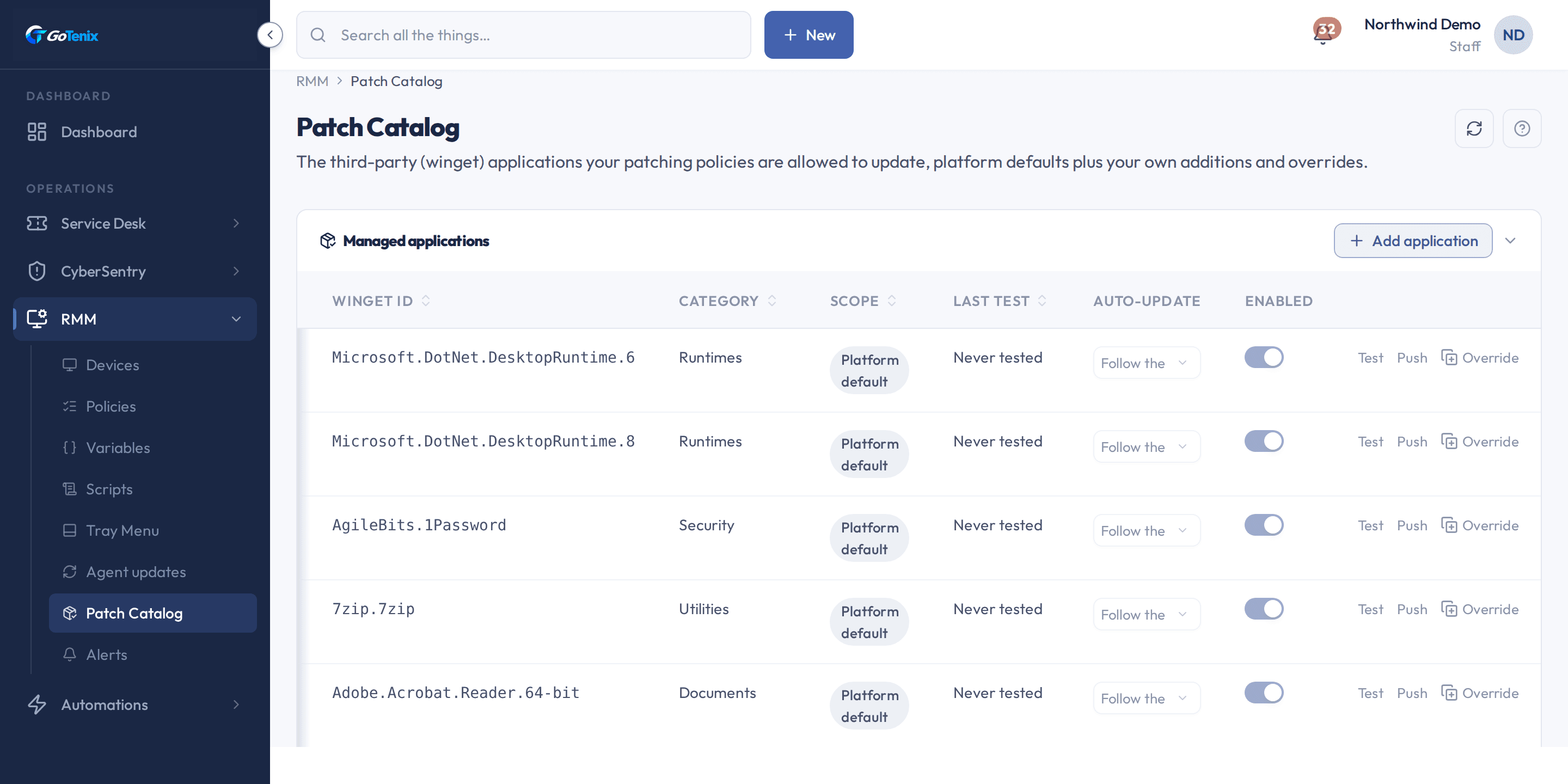Click the ND user avatar
Viewport: 1568px width, 784px height.
(x=1513, y=35)
